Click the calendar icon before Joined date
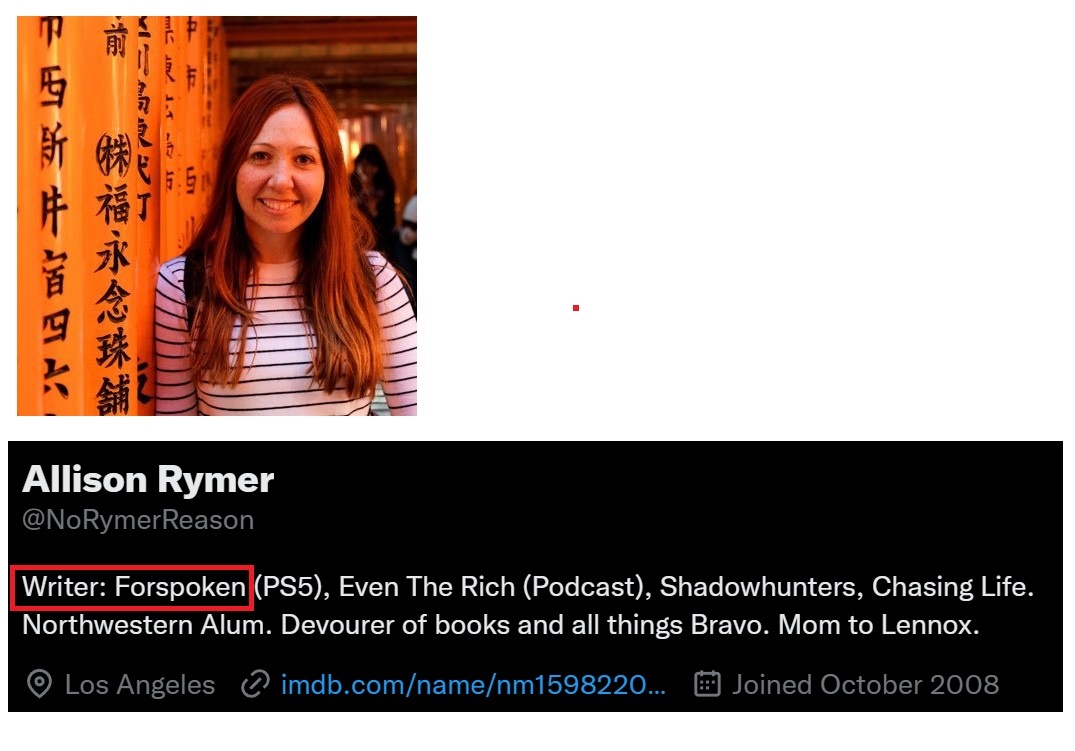This screenshot has width=1075, height=751. (707, 684)
